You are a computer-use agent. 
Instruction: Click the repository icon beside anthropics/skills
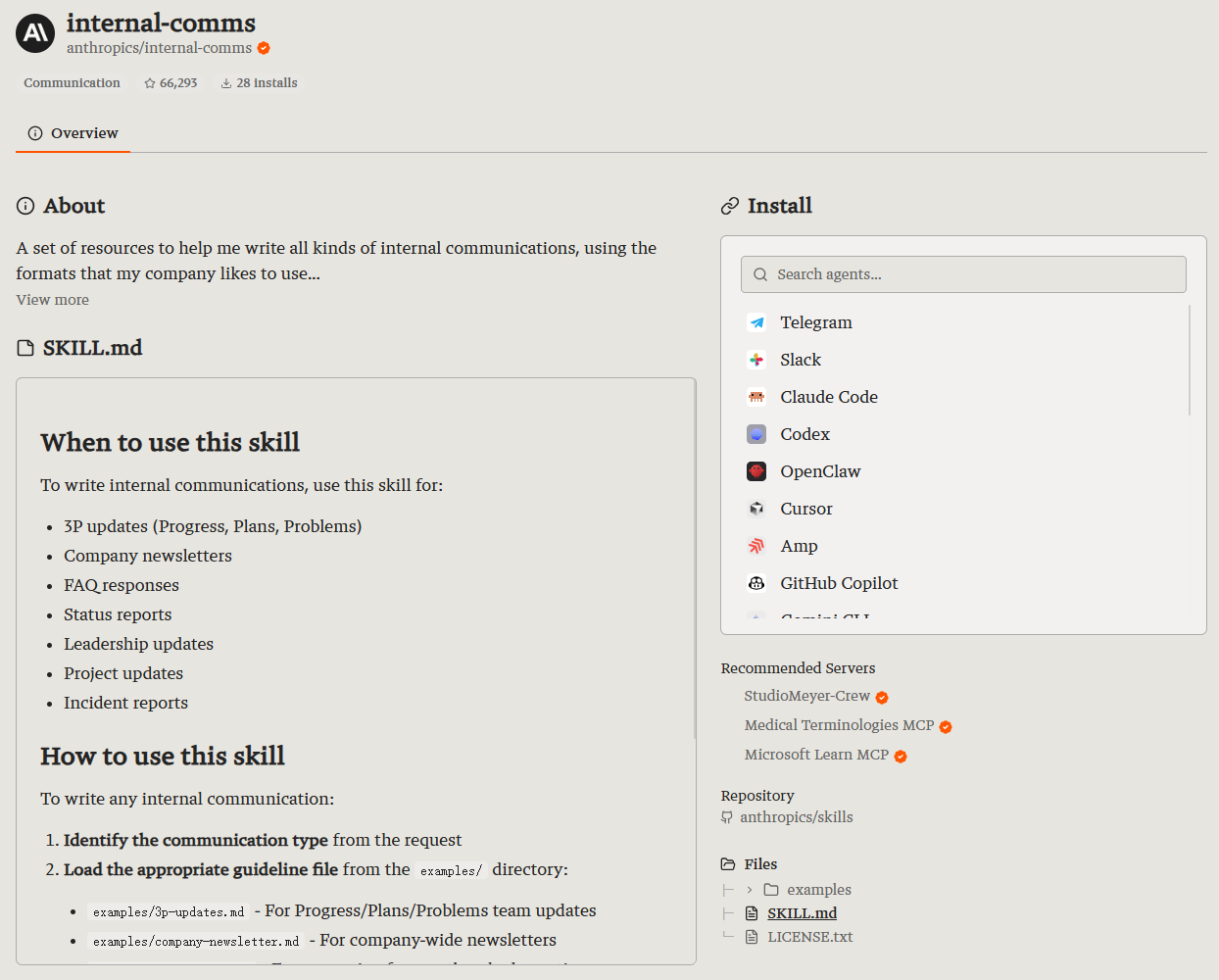tap(727, 817)
